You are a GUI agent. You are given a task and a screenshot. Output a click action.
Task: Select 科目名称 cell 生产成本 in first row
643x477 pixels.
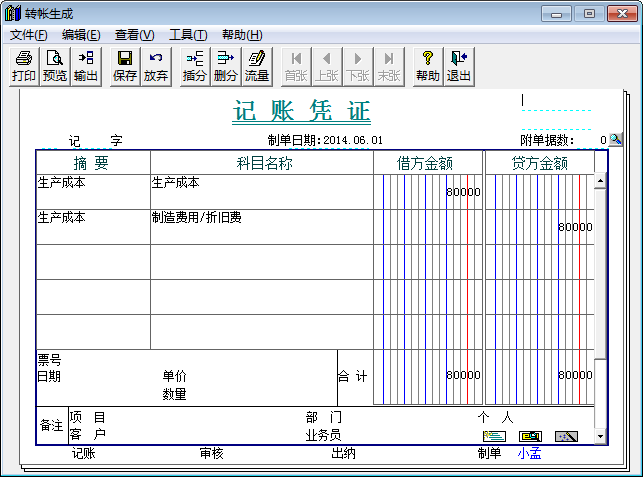pyautogui.click(x=262, y=192)
